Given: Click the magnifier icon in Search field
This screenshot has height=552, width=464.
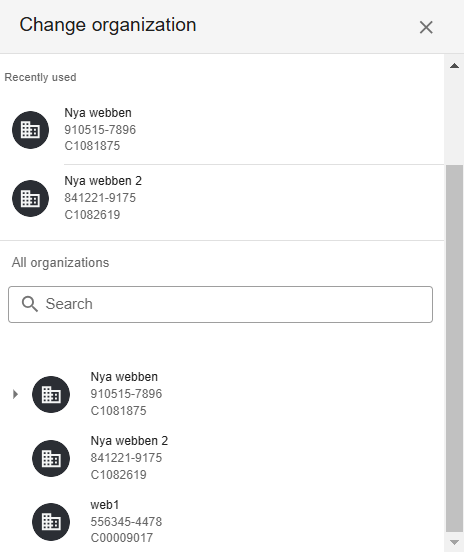Looking at the screenshot, I should [x=30, y=304].
